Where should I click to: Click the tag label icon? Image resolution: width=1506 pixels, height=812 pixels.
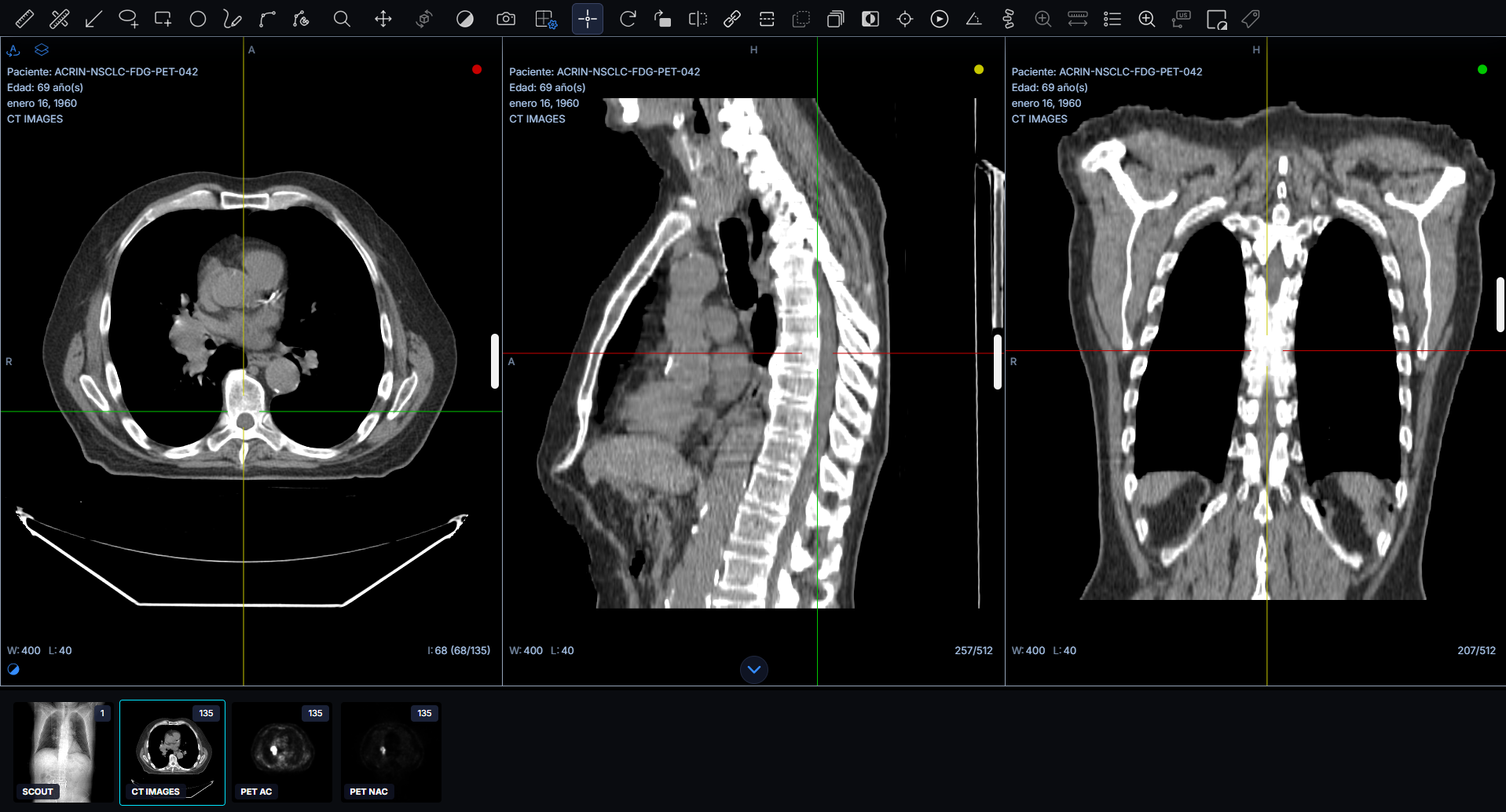(x=1251, y=19)
